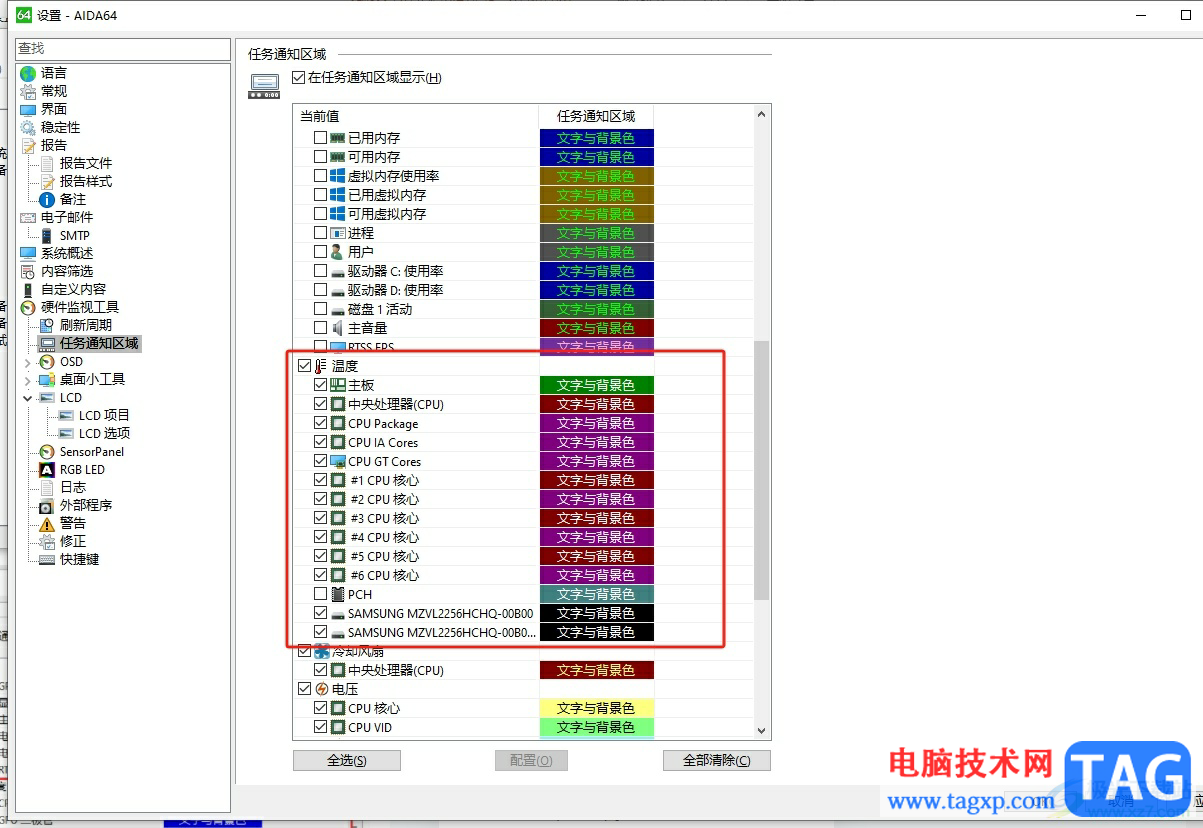
Task: Expand the 桌面小工具 tree node
Action: tap(27, 379)
